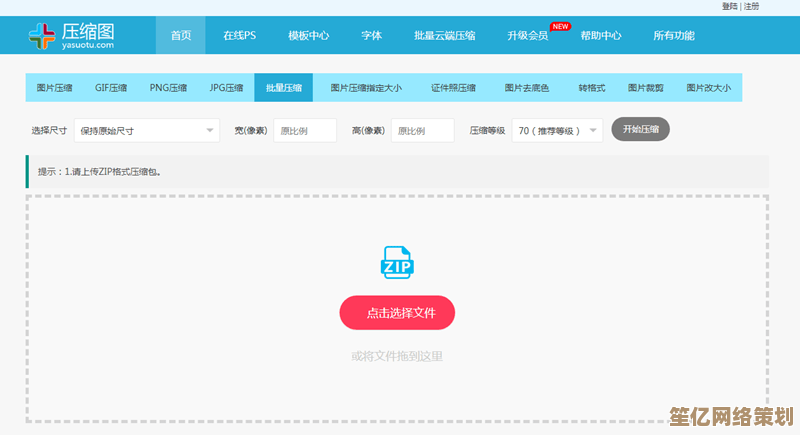Focus the 宽(像素) input field
The width and height of the screenshot is (800, 435).
305,130
